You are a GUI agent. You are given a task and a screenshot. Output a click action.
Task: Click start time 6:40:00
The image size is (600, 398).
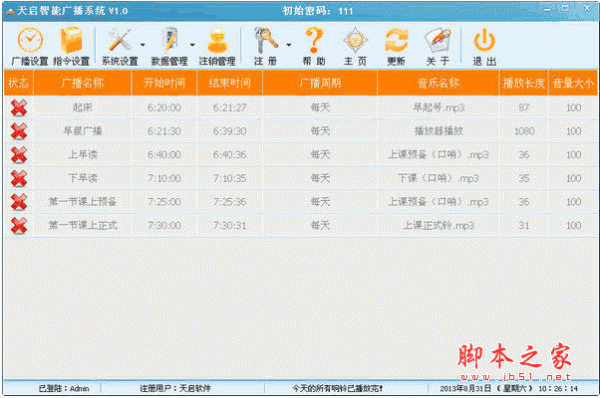(x=164, y=155)
